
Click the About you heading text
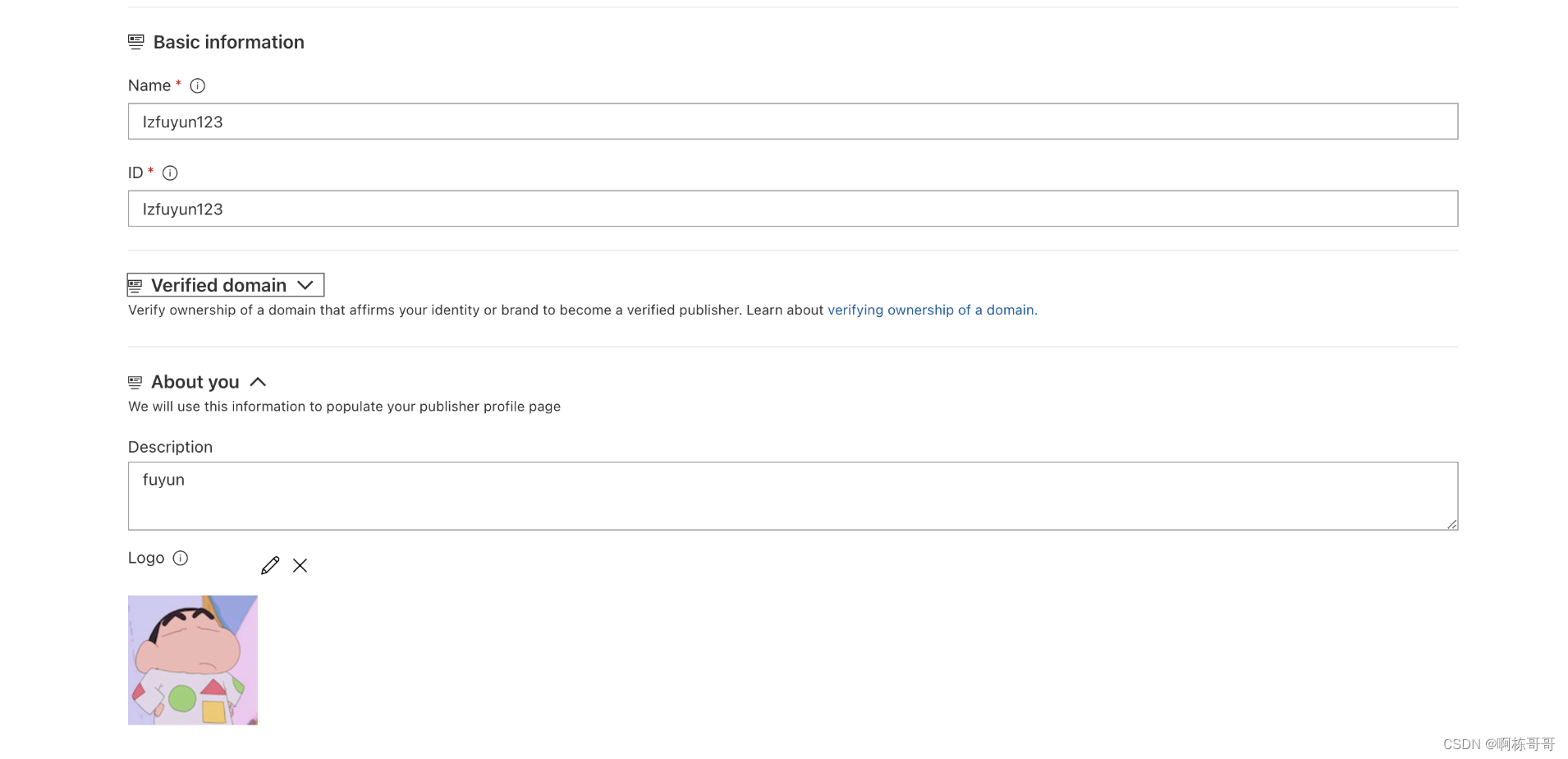coord(195,382)
